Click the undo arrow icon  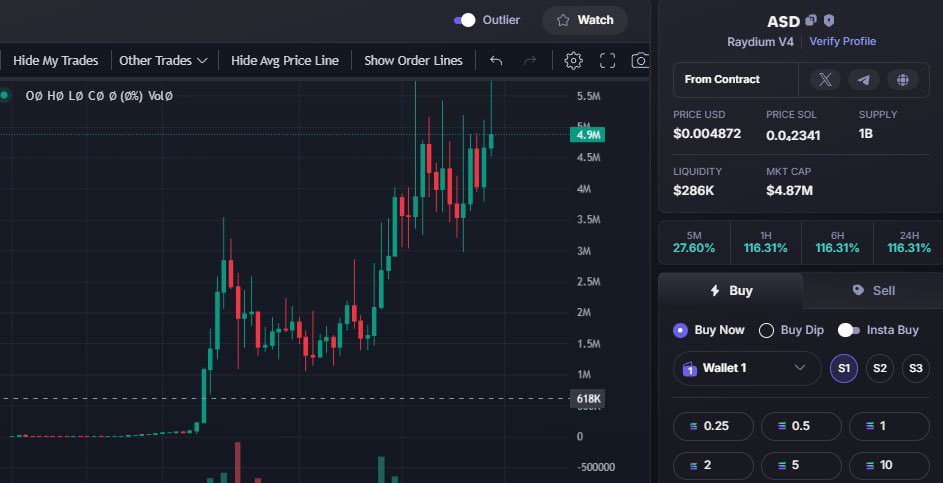tap(496, 61)
